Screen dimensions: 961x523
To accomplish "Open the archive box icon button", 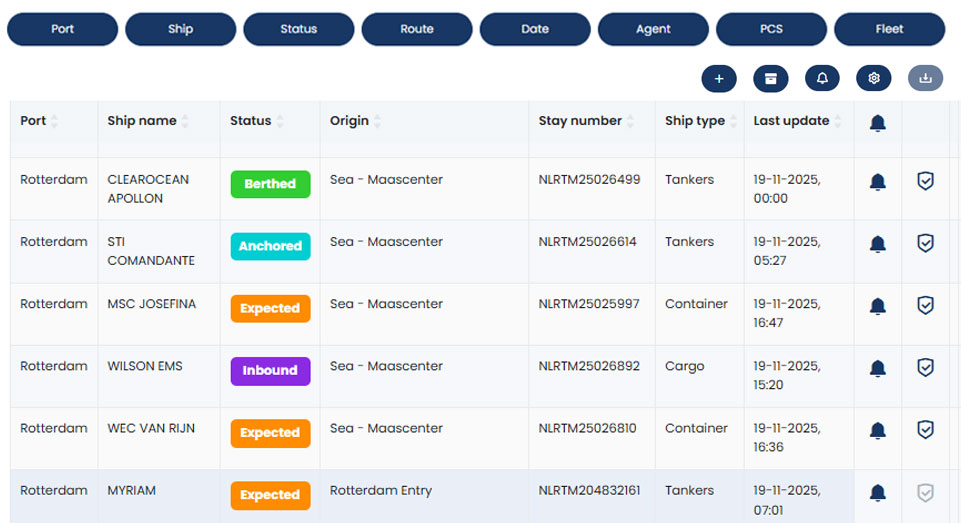I will click(770, 78).
